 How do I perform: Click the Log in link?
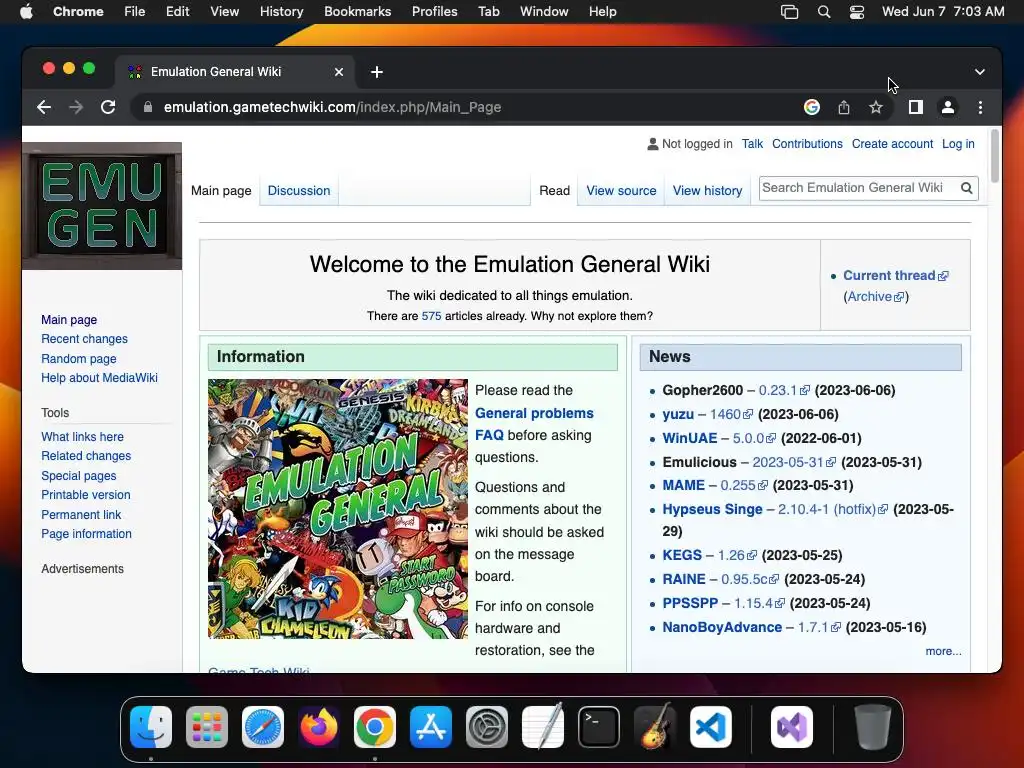pos(958,144)
